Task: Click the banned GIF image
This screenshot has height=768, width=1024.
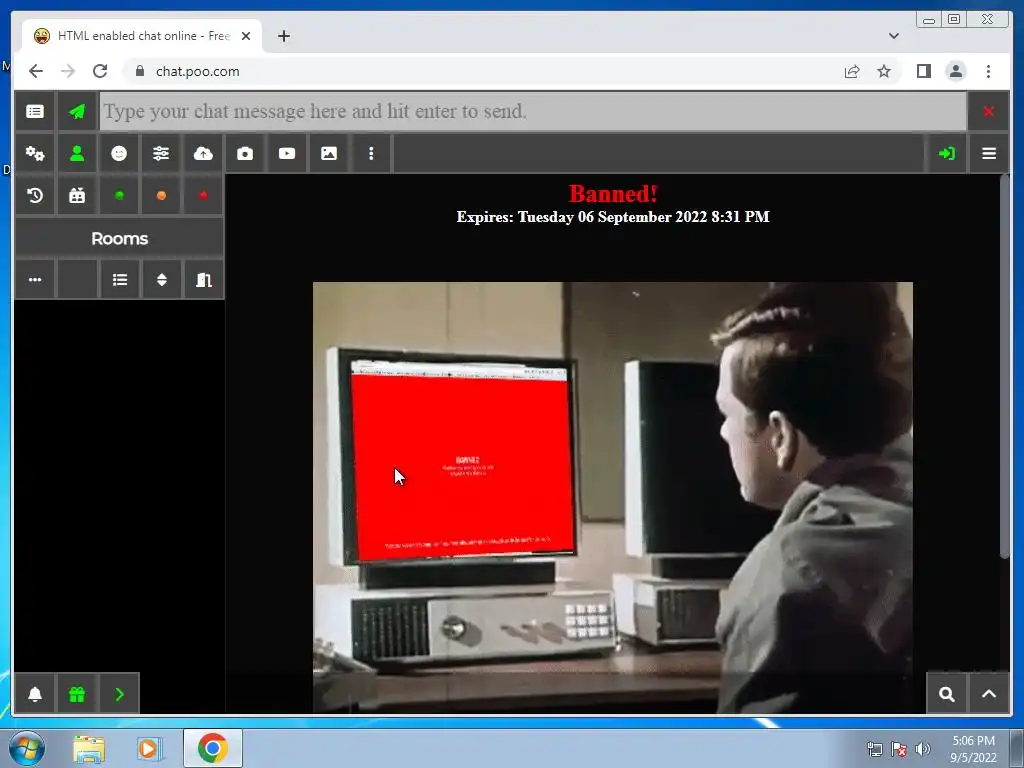Action: point(613,497)
